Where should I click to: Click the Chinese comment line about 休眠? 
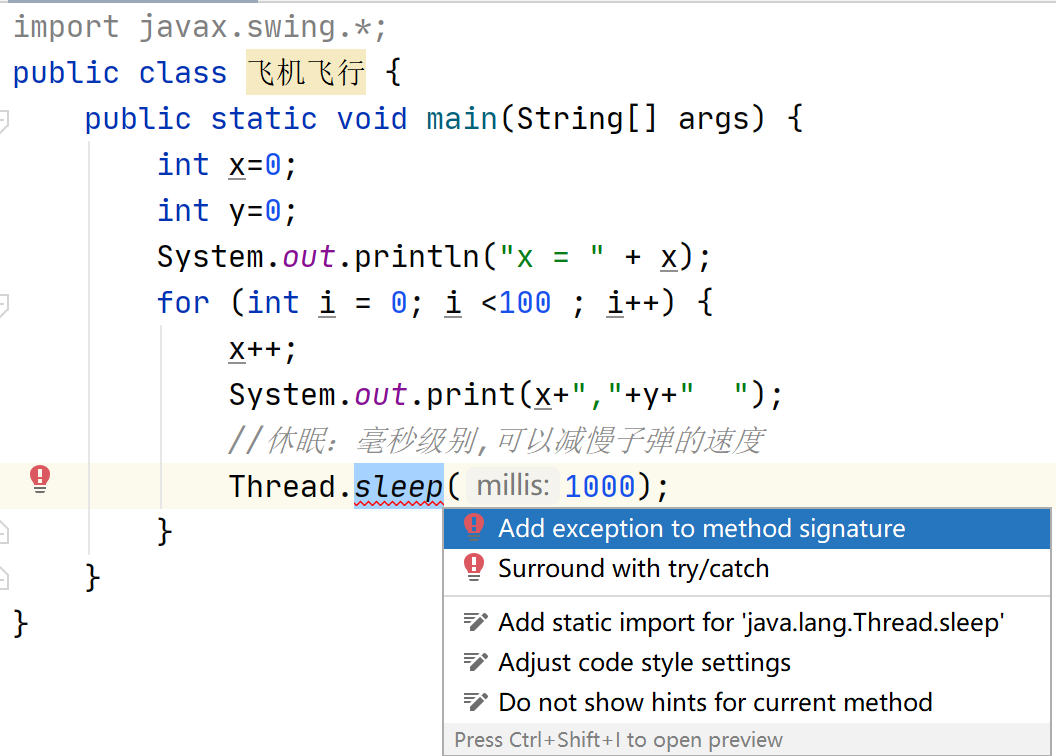(496, 441)
